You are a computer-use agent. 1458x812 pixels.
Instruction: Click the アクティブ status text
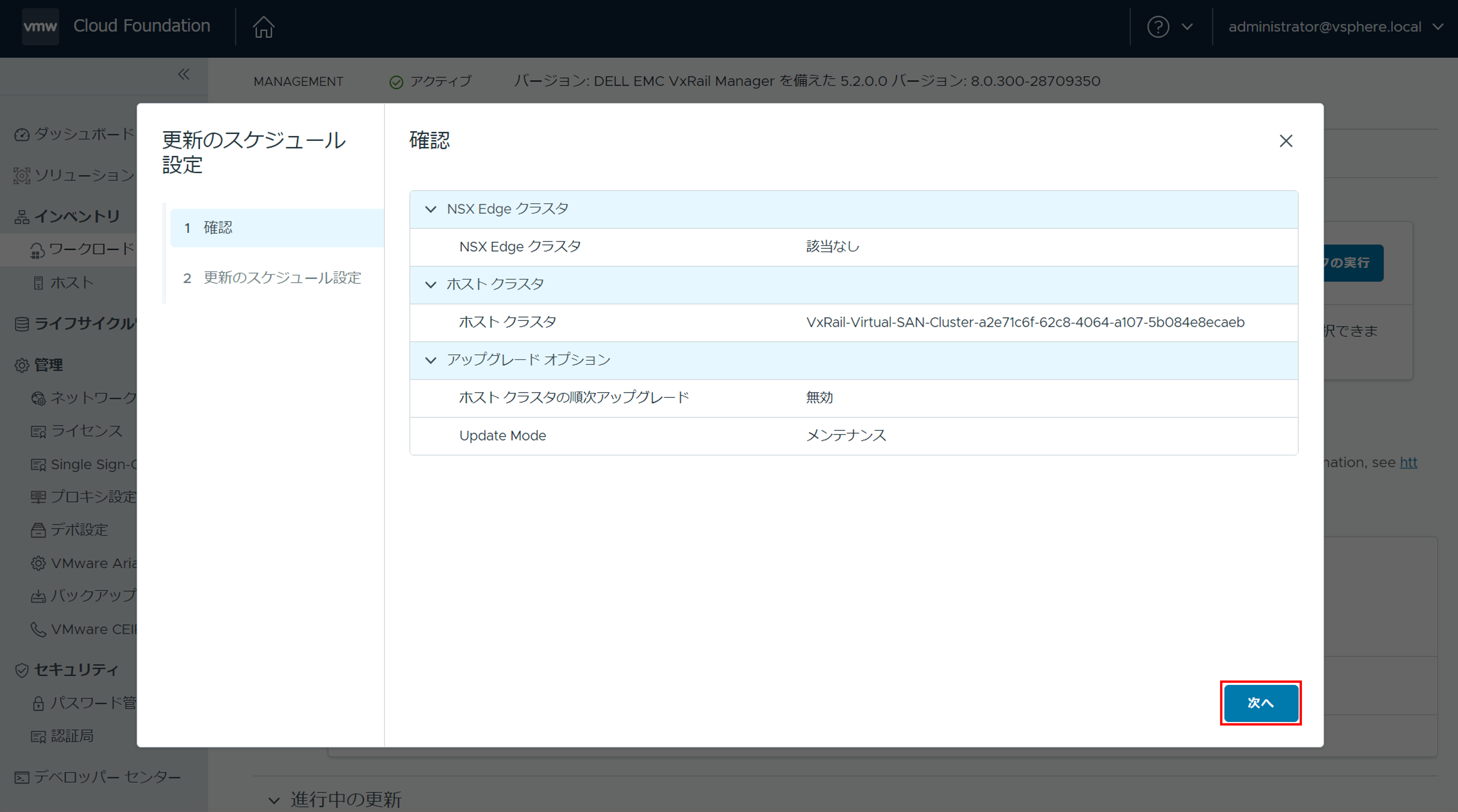[x=440, y=81]
